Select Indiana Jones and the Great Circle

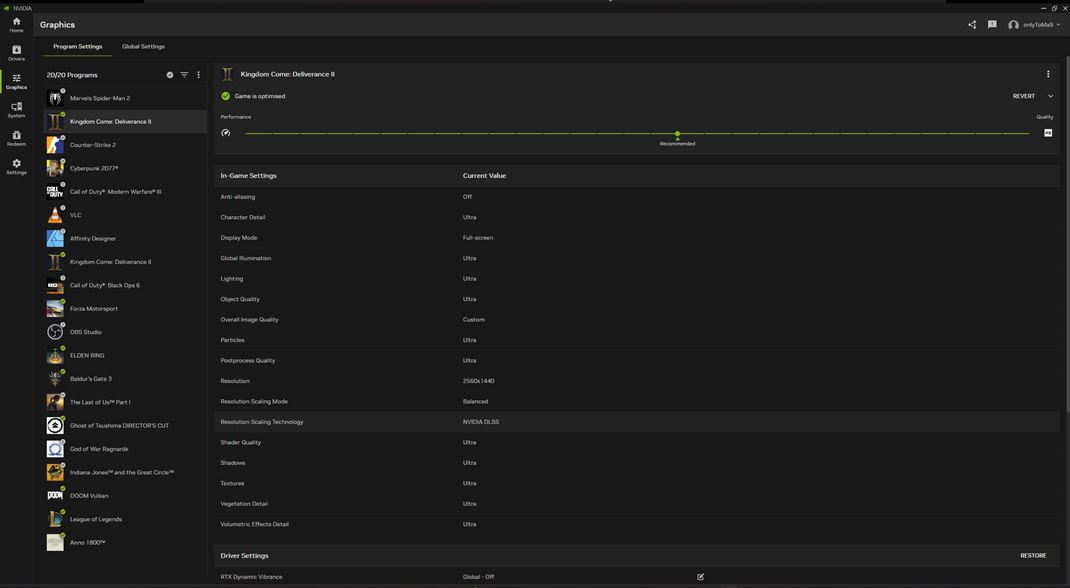tap(126, 473)
